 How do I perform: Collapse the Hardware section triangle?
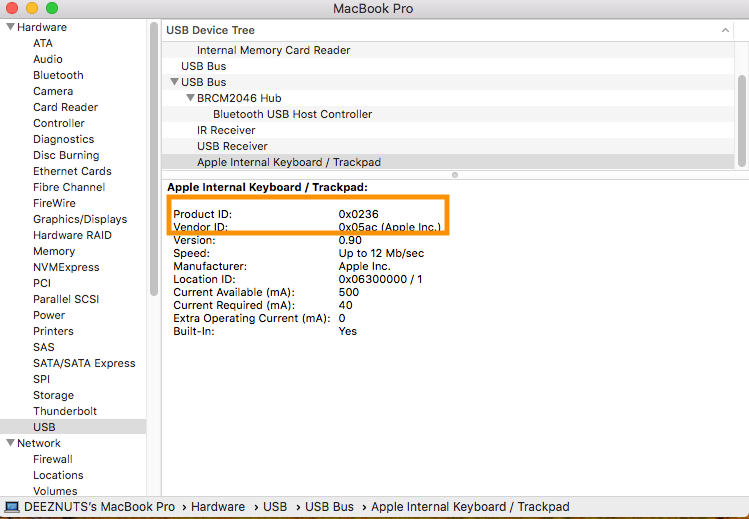[x=10, y=27]
